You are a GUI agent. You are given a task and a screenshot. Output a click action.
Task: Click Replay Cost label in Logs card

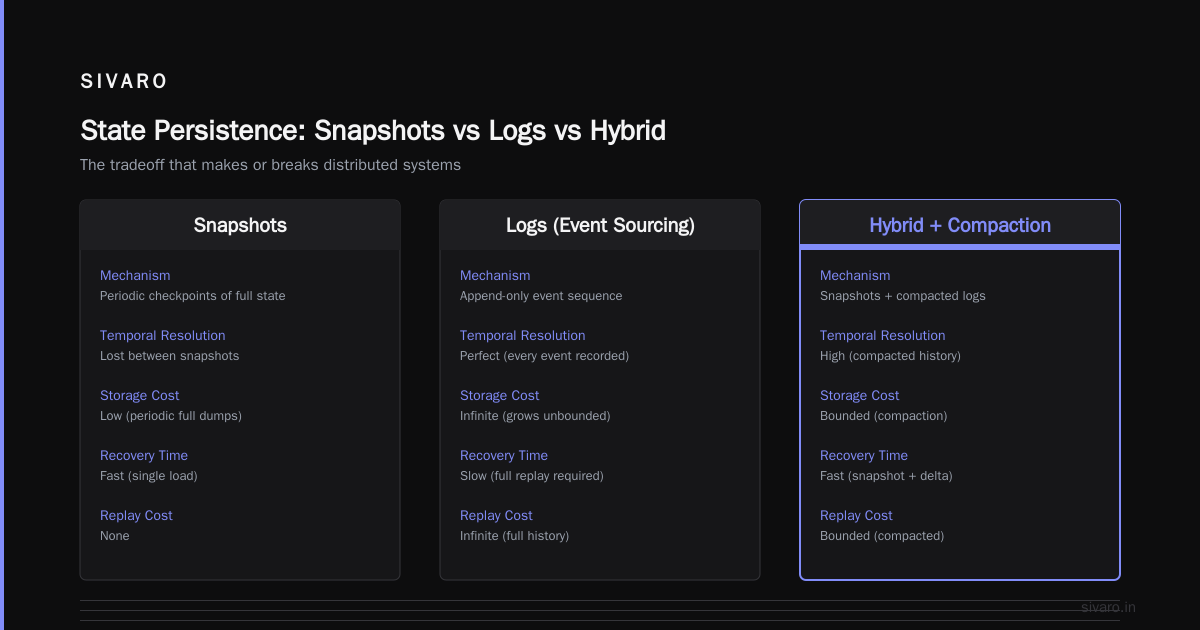(496, 515)
